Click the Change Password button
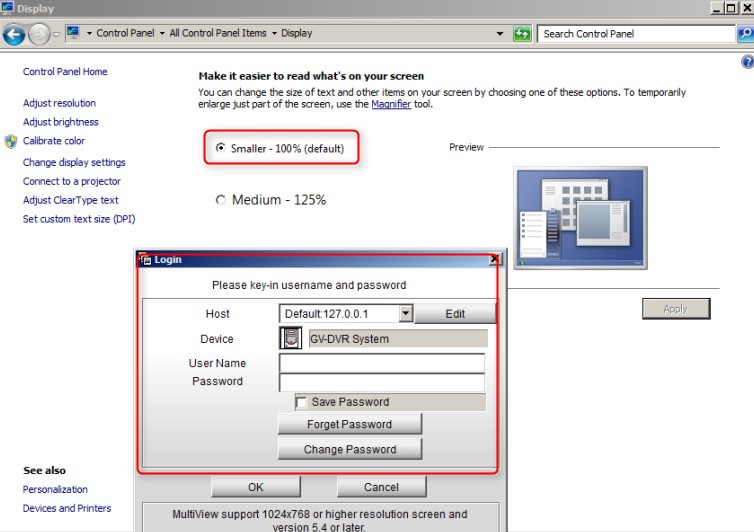 350,449
